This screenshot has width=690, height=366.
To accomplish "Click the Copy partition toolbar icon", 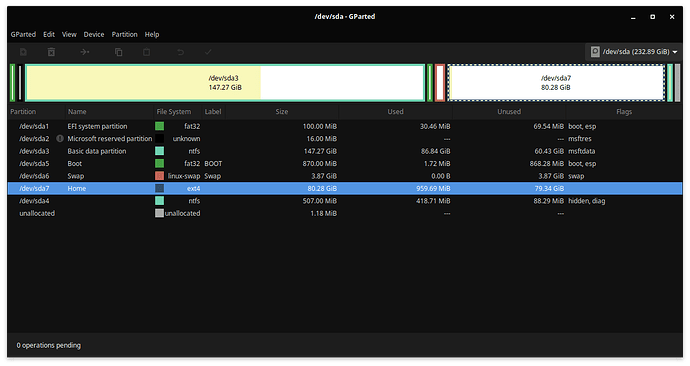I will point(118,52).
